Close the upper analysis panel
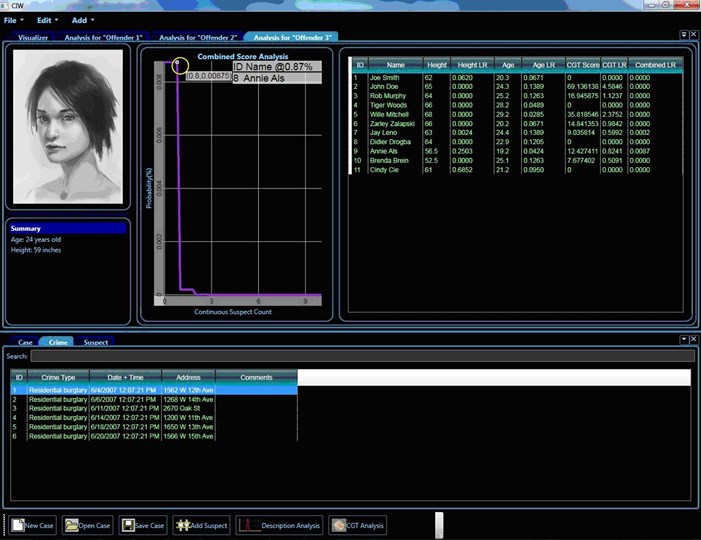The image size is (701, 540). tap(693, 35)
